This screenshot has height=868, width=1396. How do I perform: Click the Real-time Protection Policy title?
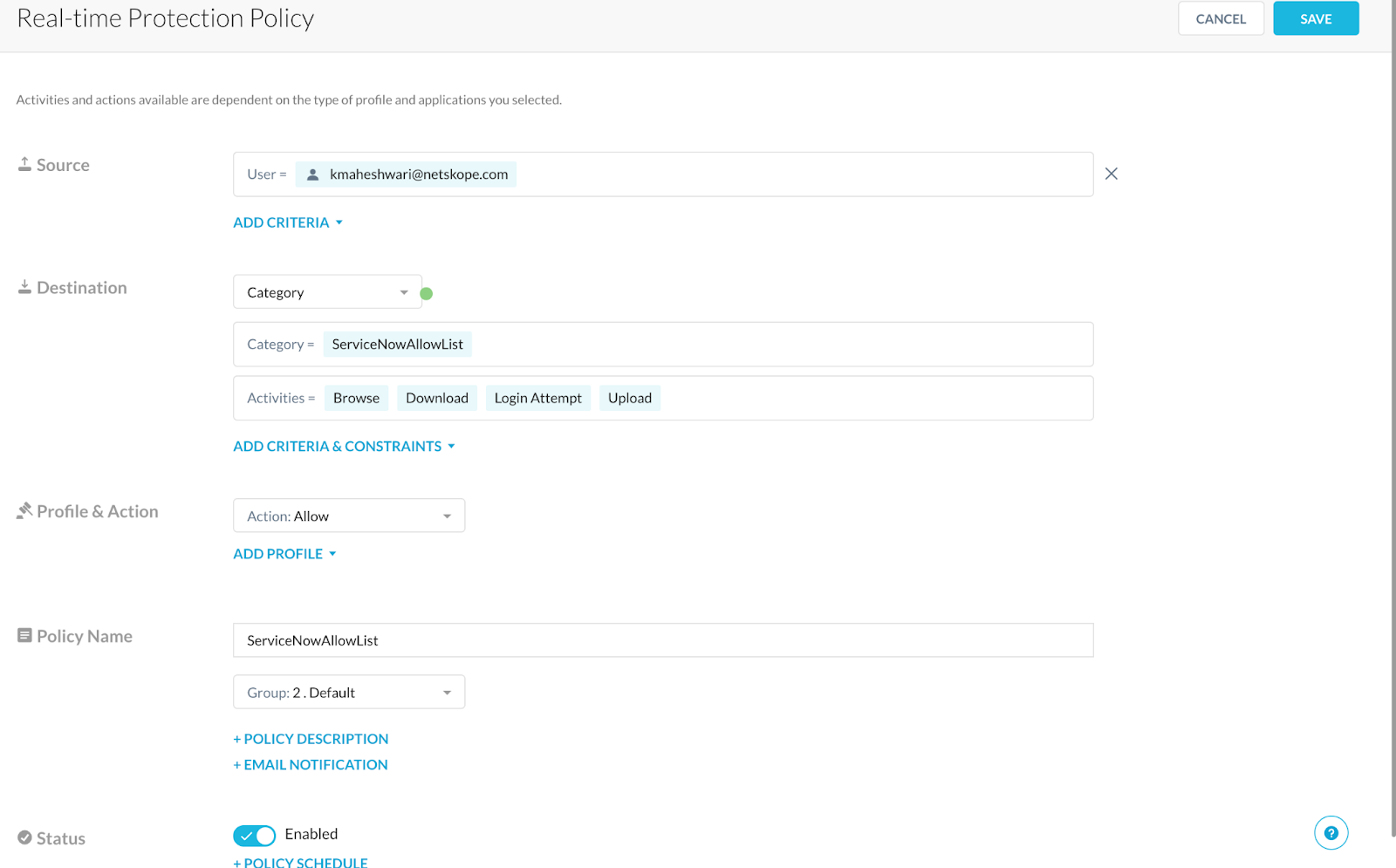click(165, 18)
